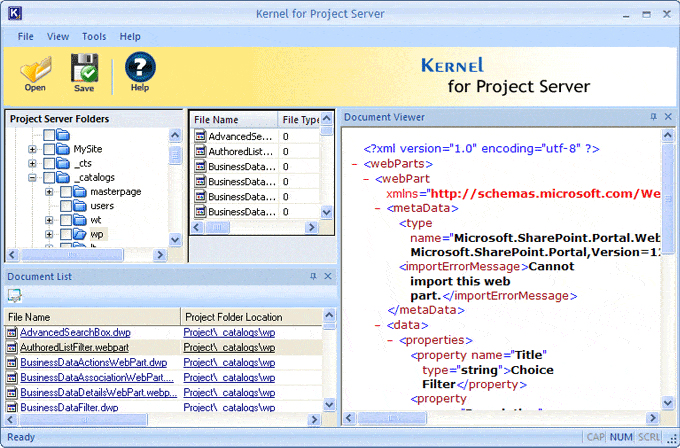Screen dimensions: 680x448
Task: Click the Kernel app icon in title bar
Action: click(15, 13)
